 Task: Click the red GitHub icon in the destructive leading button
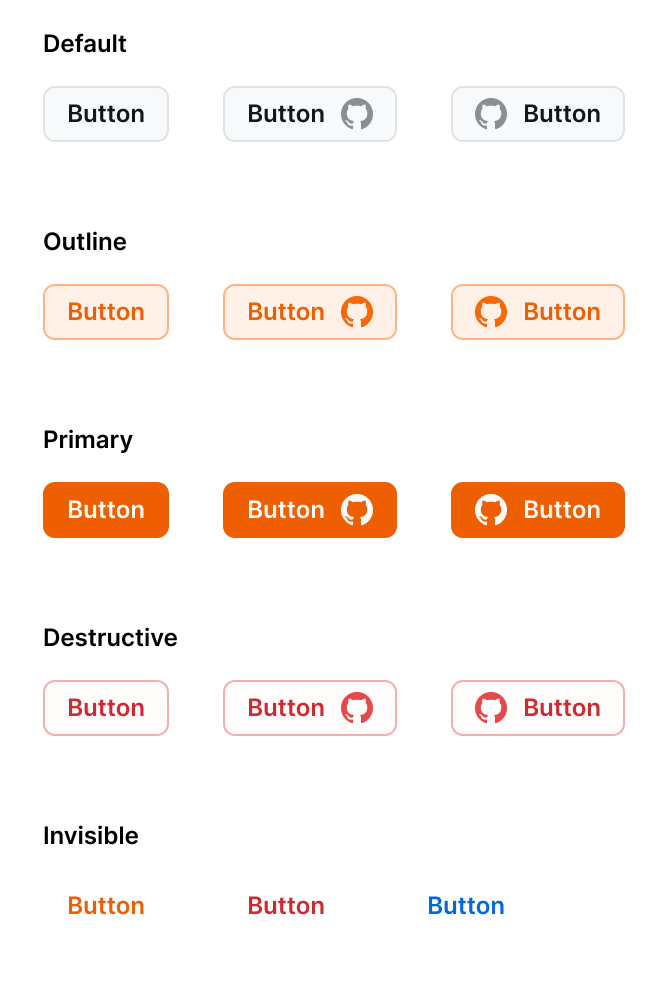[x=491, y=708]
